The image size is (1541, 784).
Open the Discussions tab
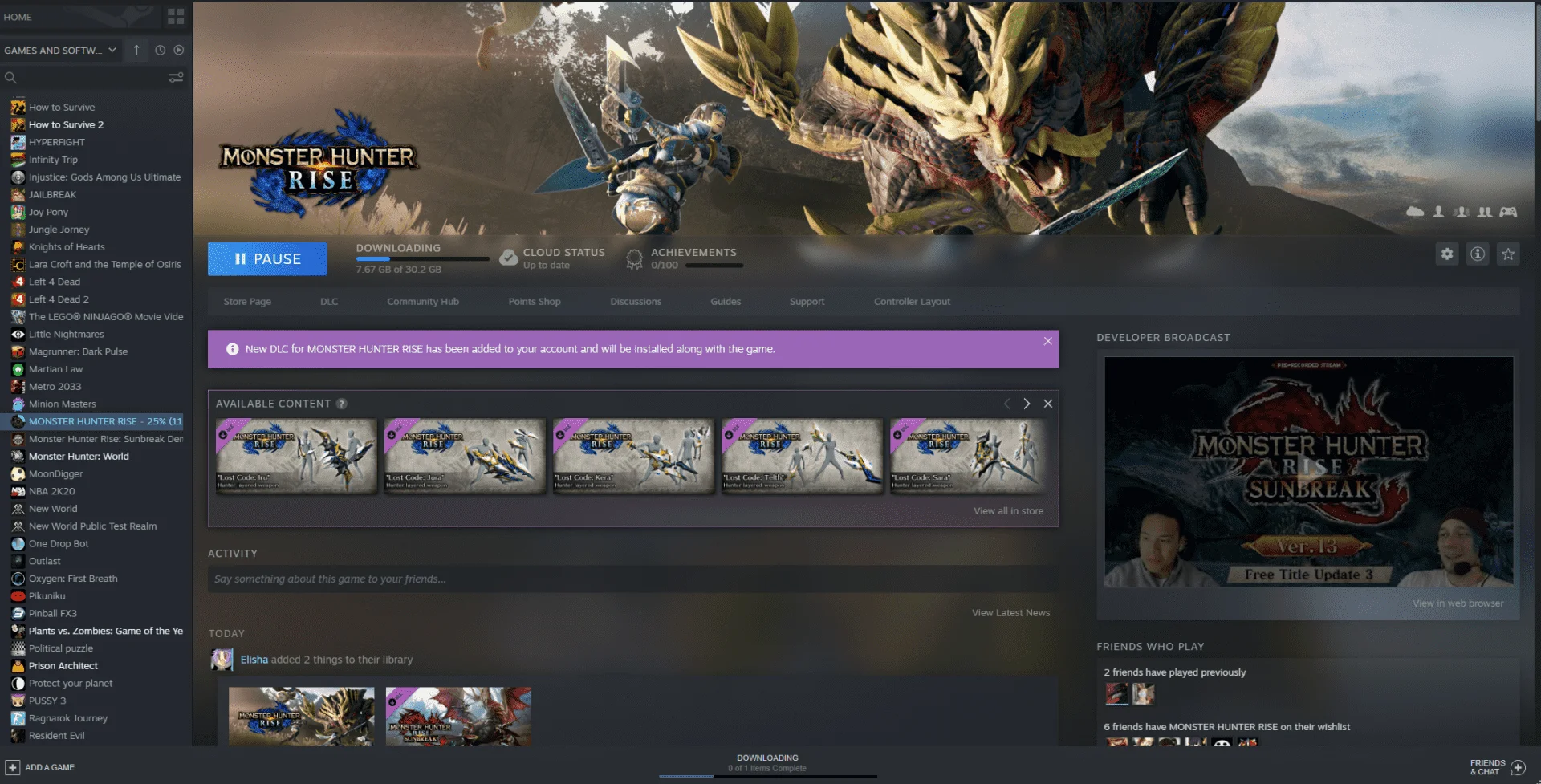pos(636,302)
